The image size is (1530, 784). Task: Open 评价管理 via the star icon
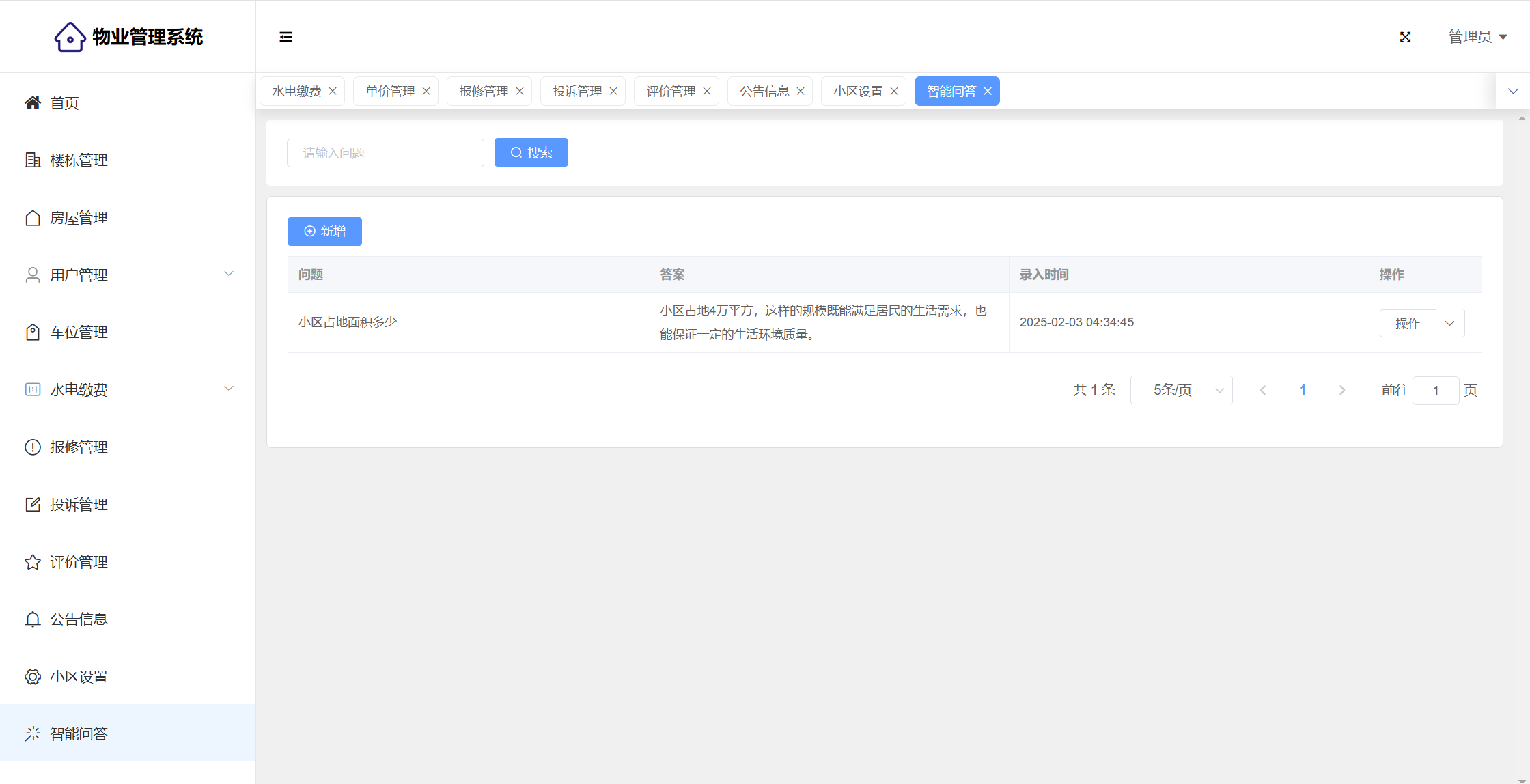click(32, 562)
